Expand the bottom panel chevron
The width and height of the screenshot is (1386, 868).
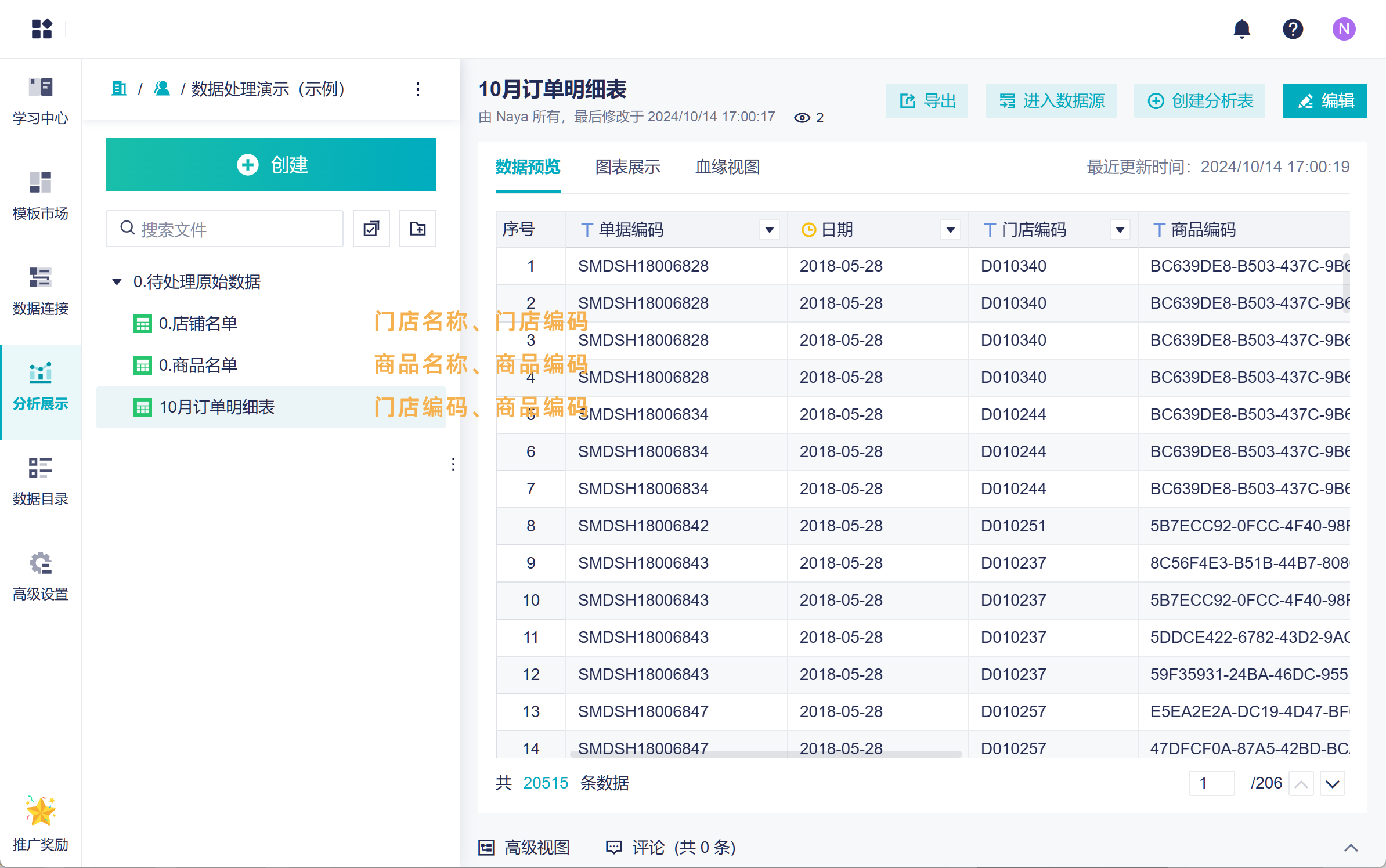pos(1351,848)
